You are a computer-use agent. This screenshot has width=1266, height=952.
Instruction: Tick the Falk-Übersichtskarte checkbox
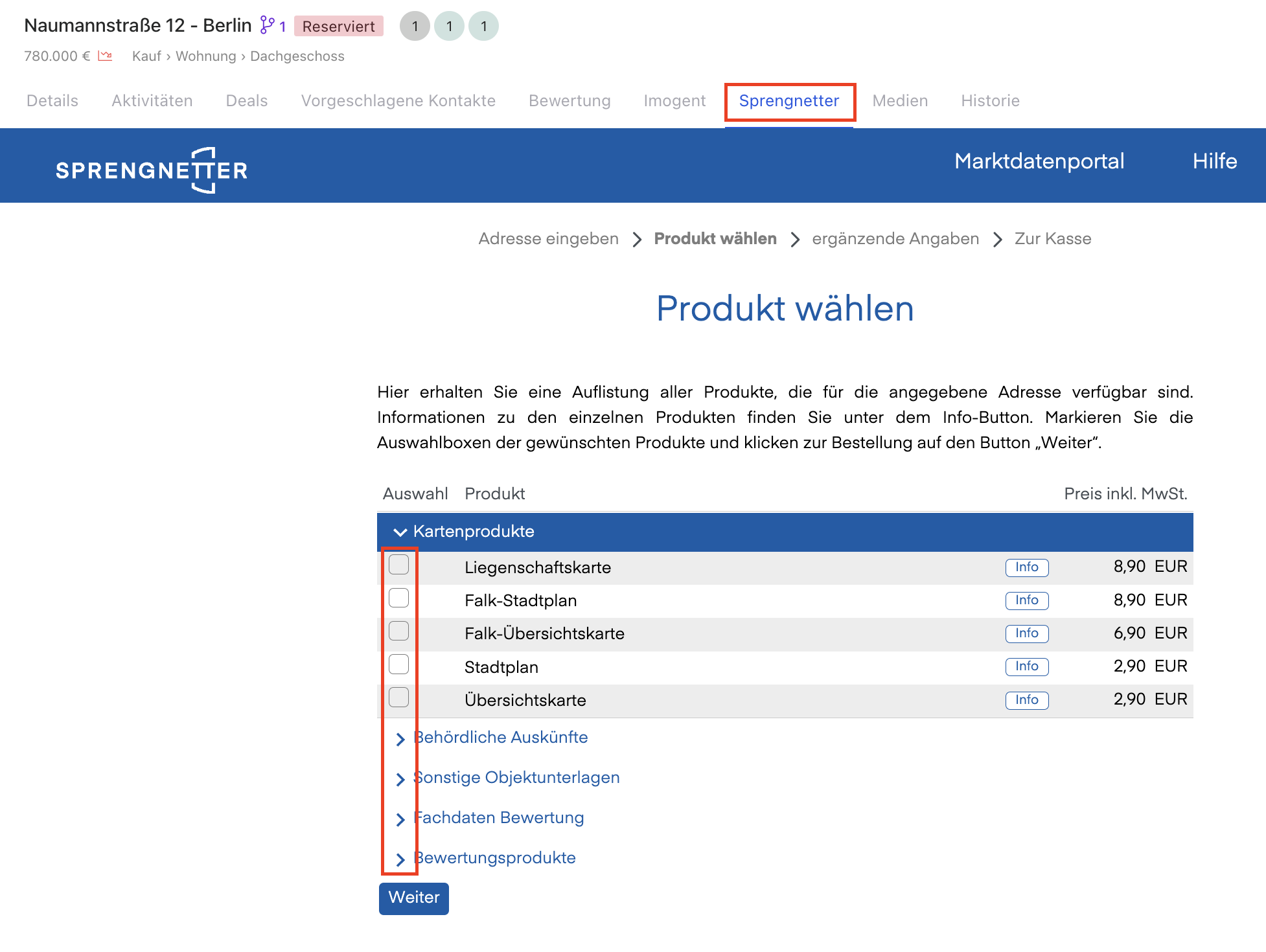pos(398,631)
